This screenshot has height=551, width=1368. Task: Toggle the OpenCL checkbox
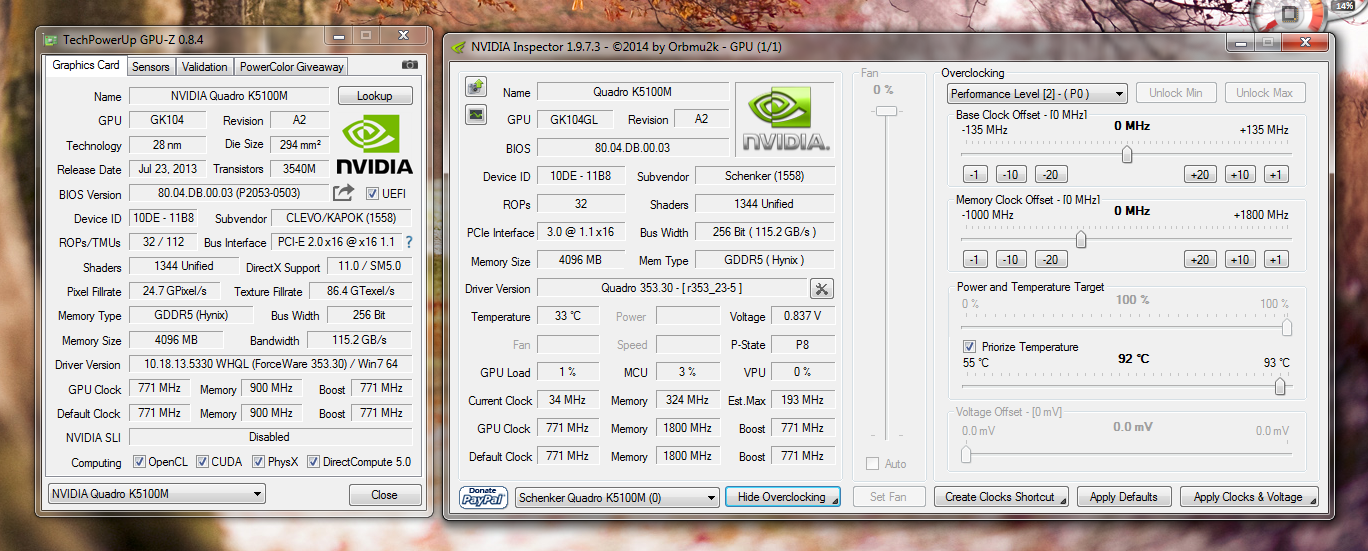click(140, 462)
